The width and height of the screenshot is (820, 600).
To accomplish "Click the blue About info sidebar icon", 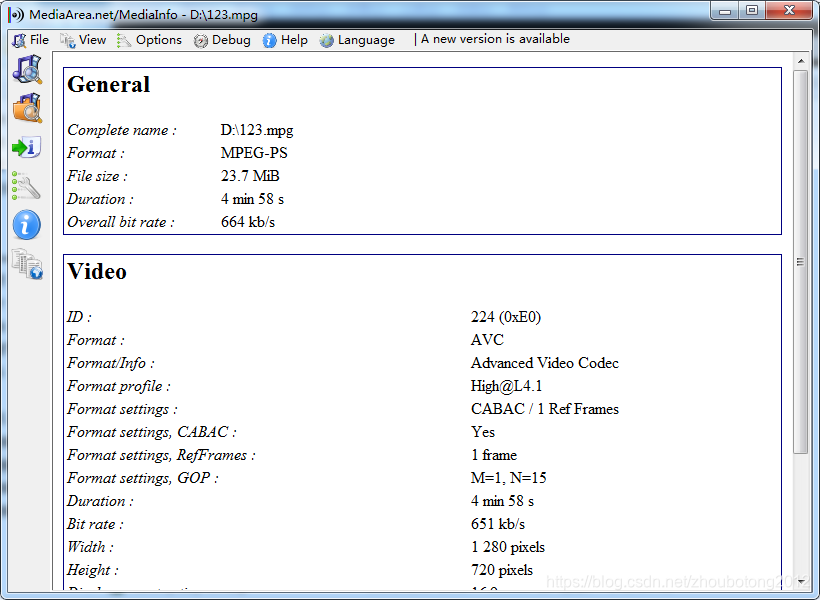I will (x=27, y=225).
